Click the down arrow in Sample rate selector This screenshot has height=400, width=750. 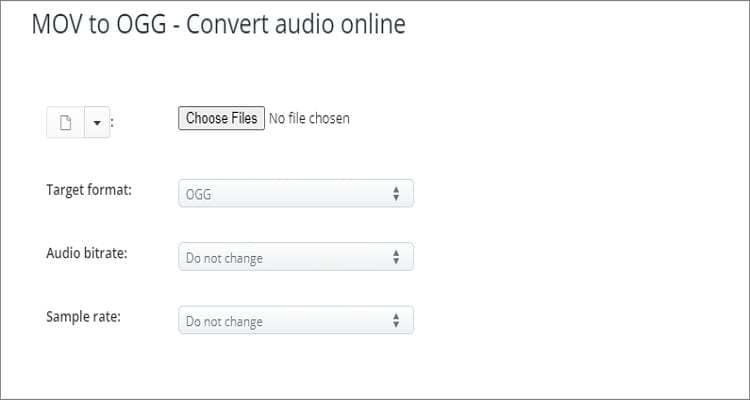pos(396,326)
